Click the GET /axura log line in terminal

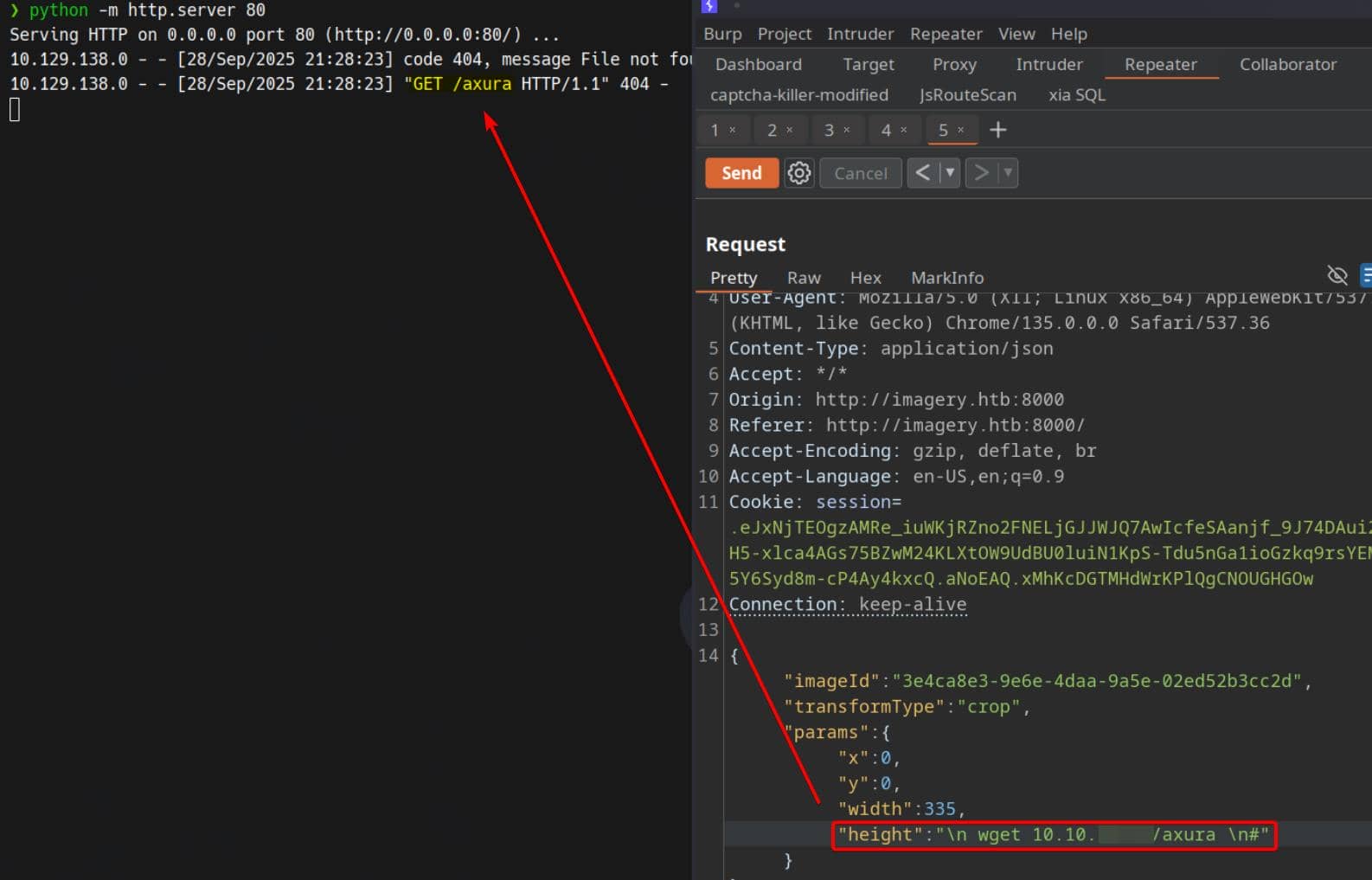(x=338, y=84)
